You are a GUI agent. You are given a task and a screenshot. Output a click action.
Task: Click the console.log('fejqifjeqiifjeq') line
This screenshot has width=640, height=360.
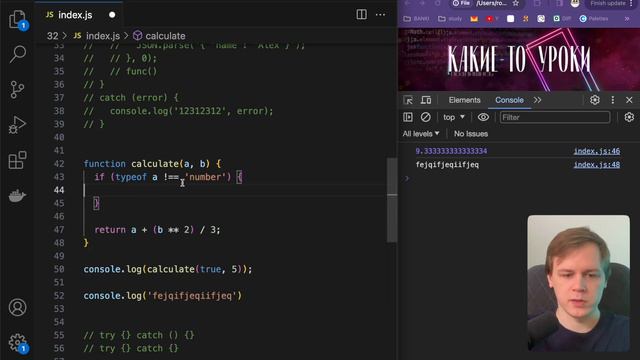point(162,296)
